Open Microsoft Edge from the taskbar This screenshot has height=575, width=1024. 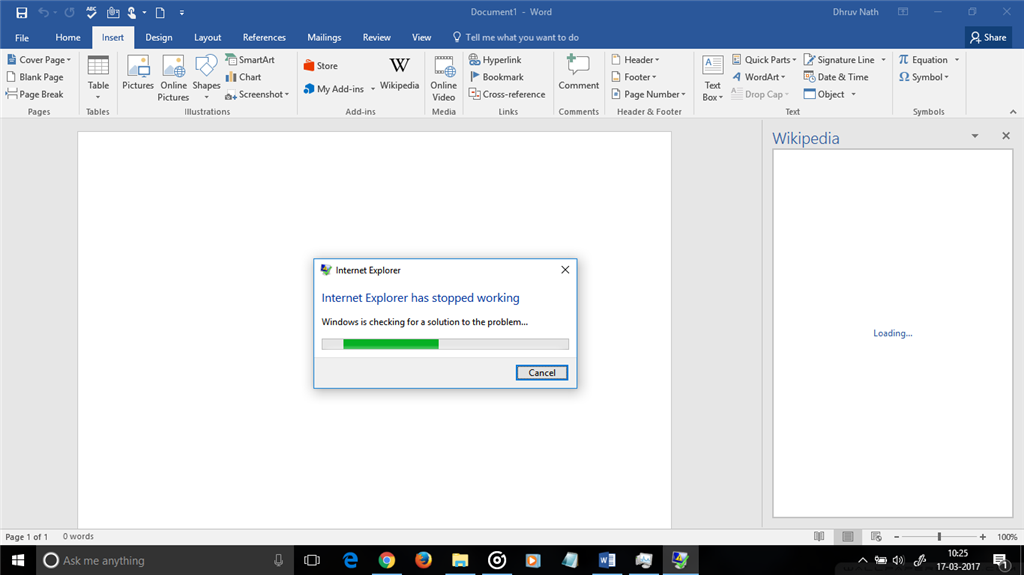point(351,560)
